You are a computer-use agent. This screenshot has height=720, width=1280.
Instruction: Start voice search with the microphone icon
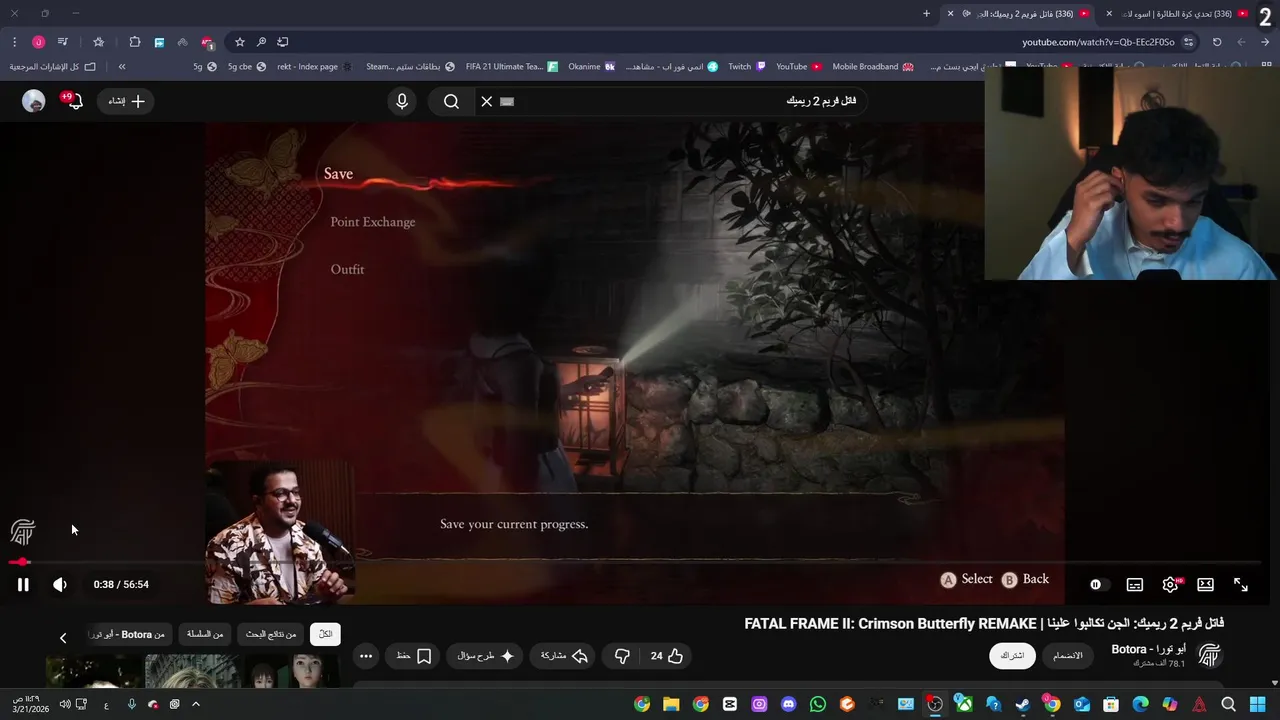coord(402,101)
